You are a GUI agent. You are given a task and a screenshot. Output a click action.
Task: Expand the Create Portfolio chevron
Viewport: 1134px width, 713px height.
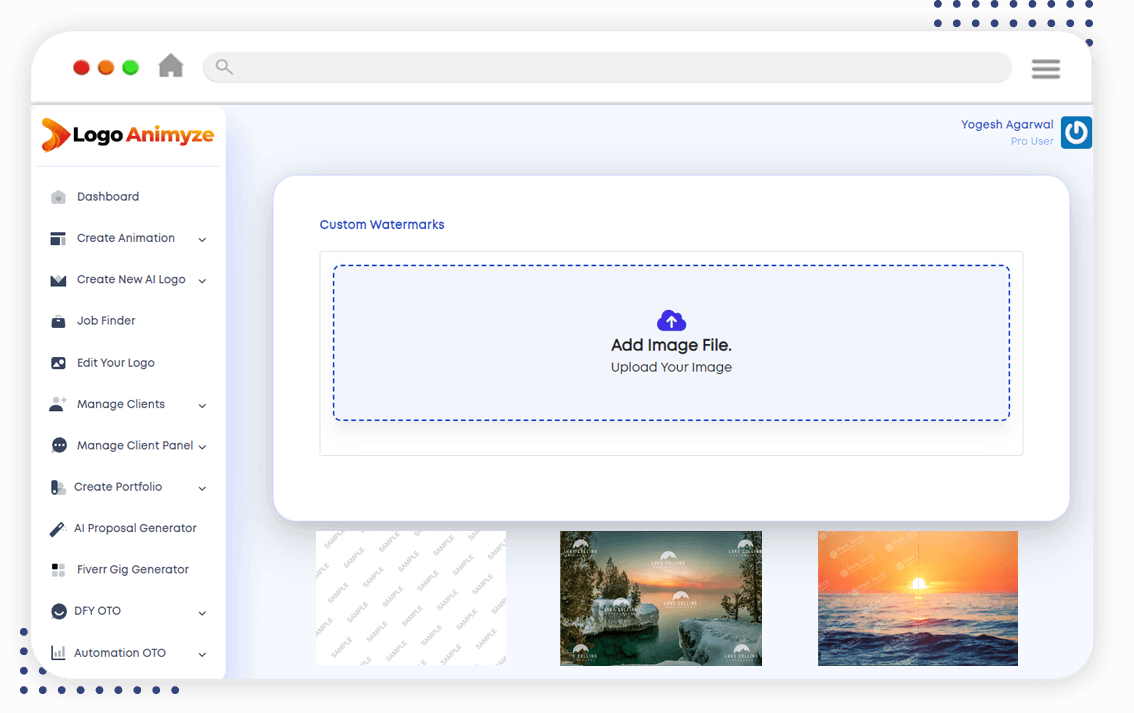pos(202,488)
